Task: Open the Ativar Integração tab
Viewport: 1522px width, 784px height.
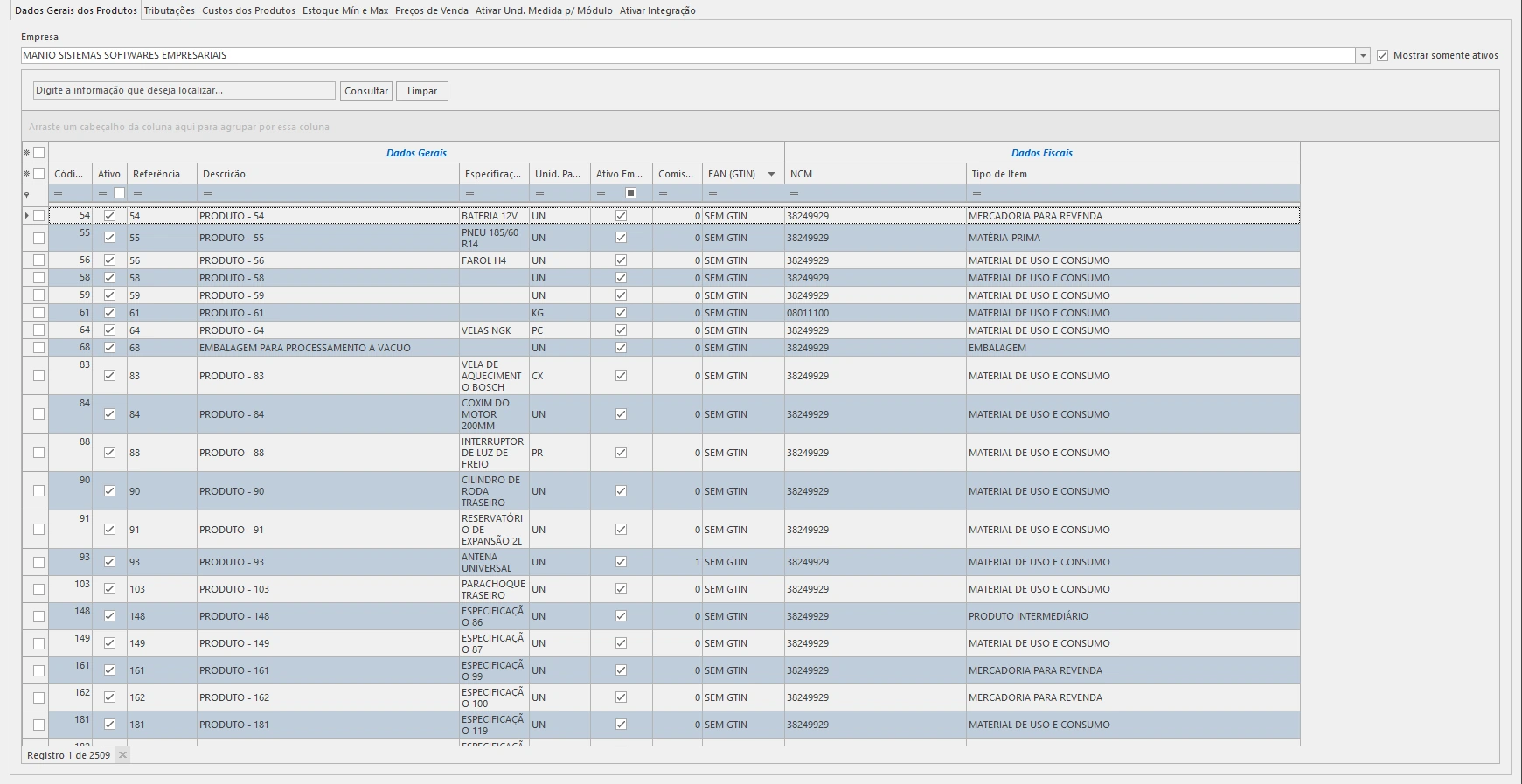Action: point(657,10)
